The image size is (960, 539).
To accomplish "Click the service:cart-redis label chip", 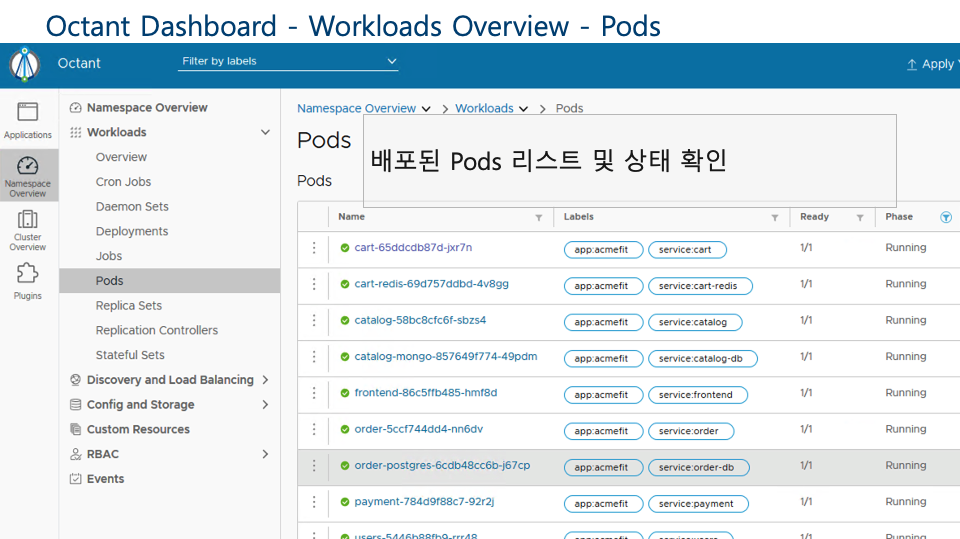I will 700,286.
